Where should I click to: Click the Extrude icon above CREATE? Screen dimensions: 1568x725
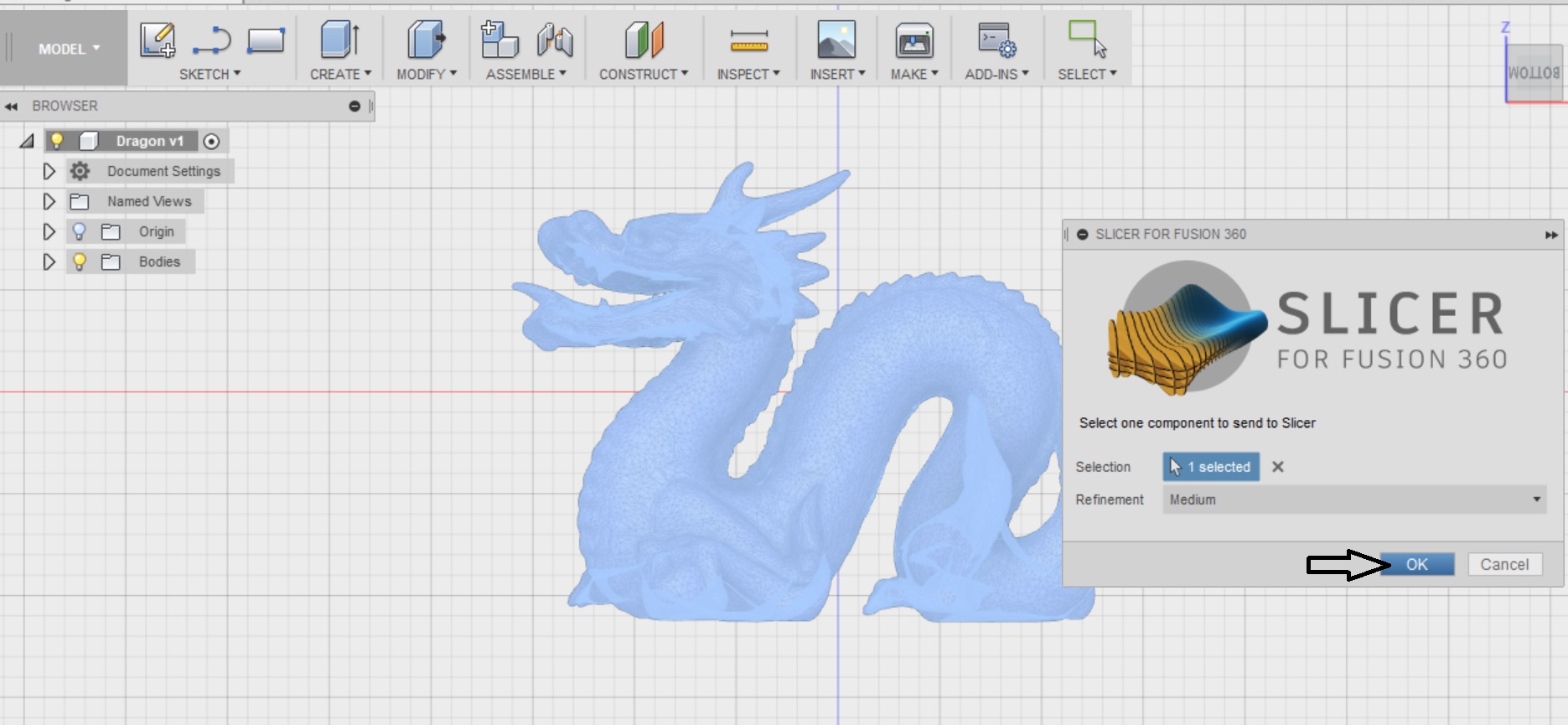point(340,39)
